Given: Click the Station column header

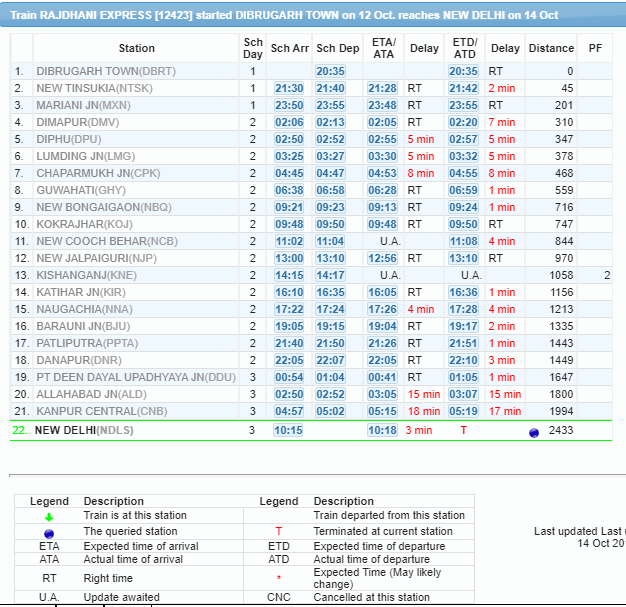Looking at the screenshot, I should pyautogui.click(x=137, y=48).
